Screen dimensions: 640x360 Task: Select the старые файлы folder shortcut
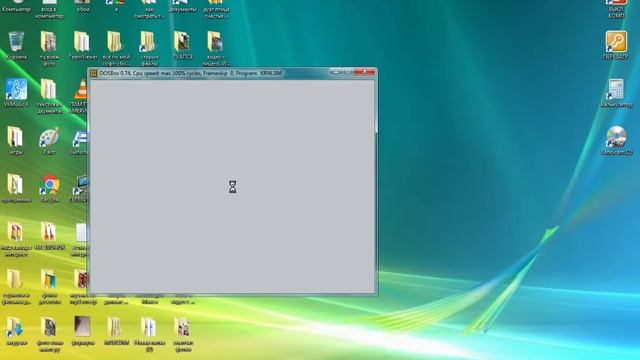point(148,42)
